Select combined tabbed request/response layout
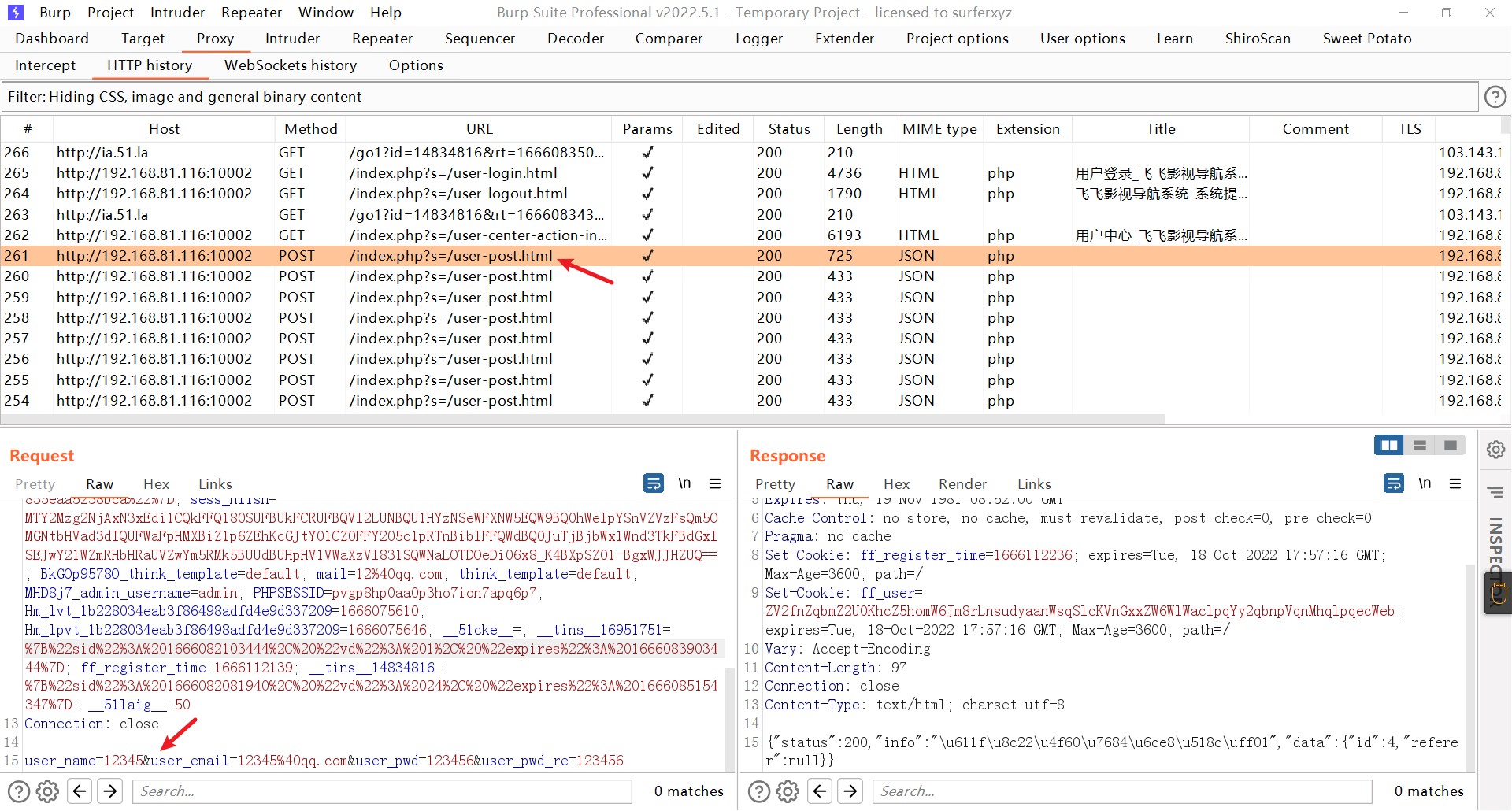The width and height of the screenshot is (1512, 811). pos(1451,446)
